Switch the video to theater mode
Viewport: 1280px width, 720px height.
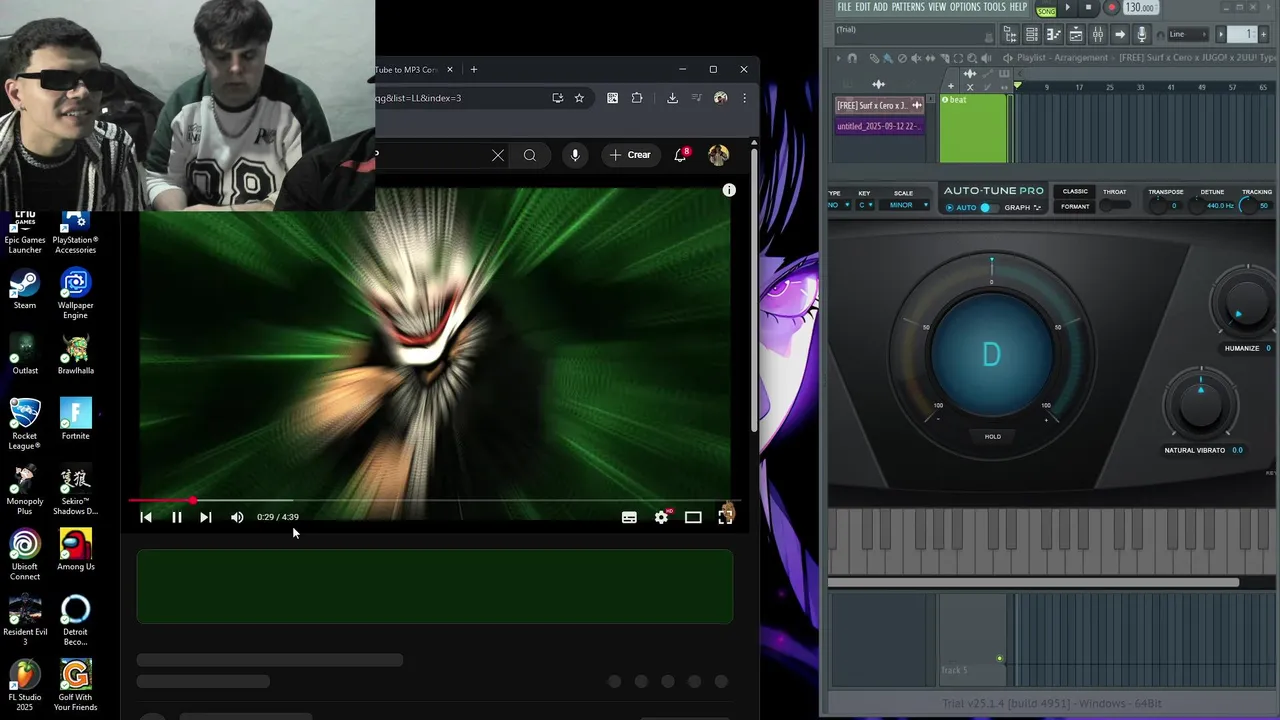pos(693,517)
